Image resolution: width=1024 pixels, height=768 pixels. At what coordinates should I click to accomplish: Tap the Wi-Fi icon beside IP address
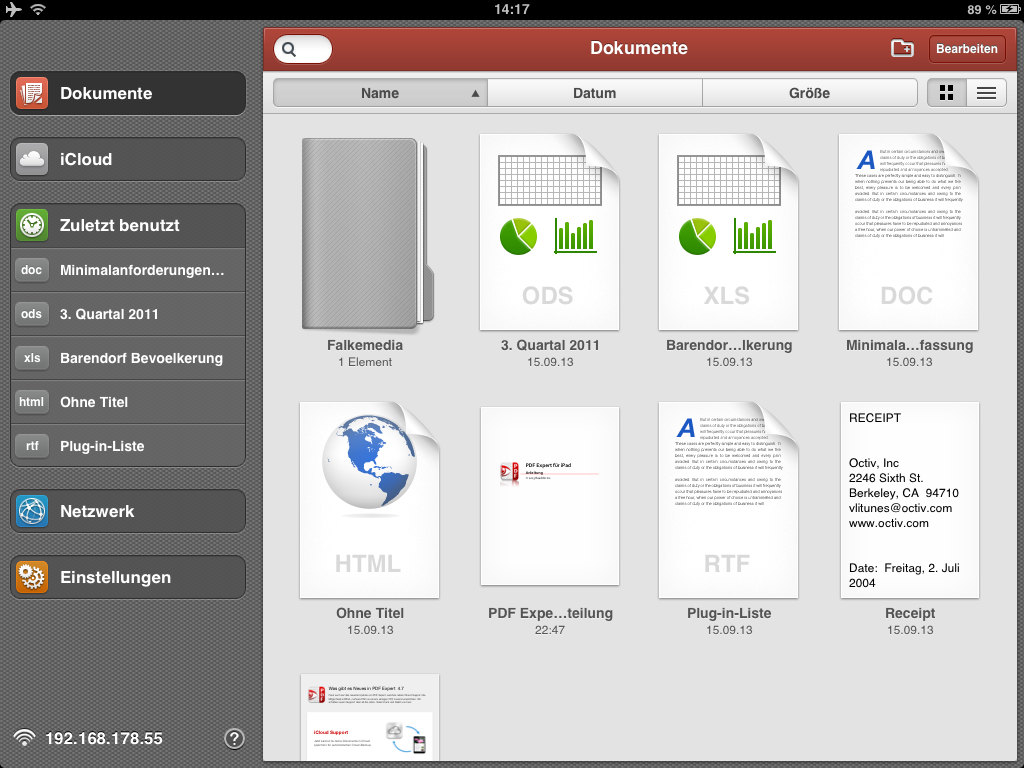[x=24, y=739]
